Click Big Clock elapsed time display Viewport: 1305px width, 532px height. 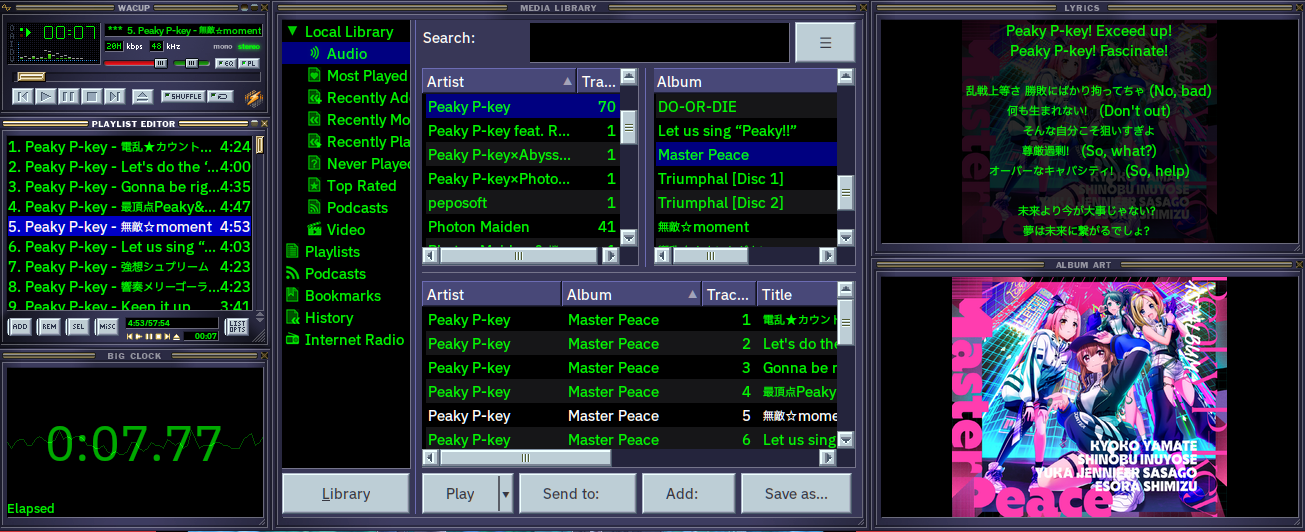[x=133, y=445]
